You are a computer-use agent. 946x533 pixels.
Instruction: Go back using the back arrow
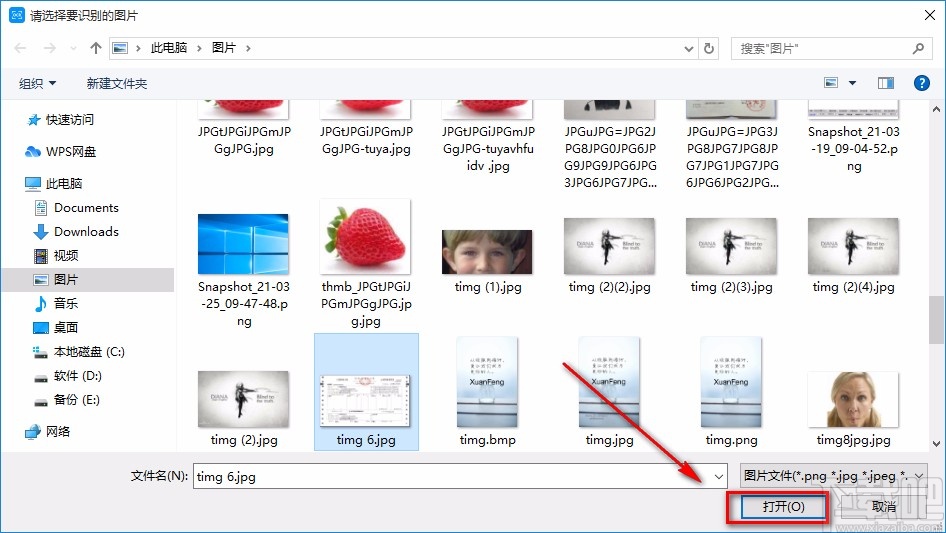[x=20, y=48]
